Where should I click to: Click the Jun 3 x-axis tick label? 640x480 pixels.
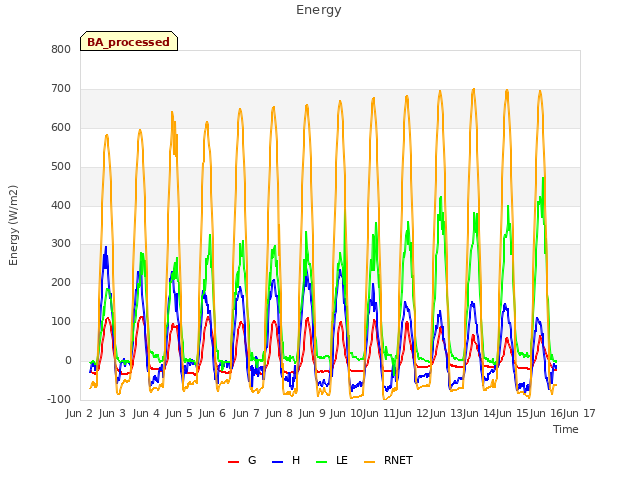(x=112, y=413)
